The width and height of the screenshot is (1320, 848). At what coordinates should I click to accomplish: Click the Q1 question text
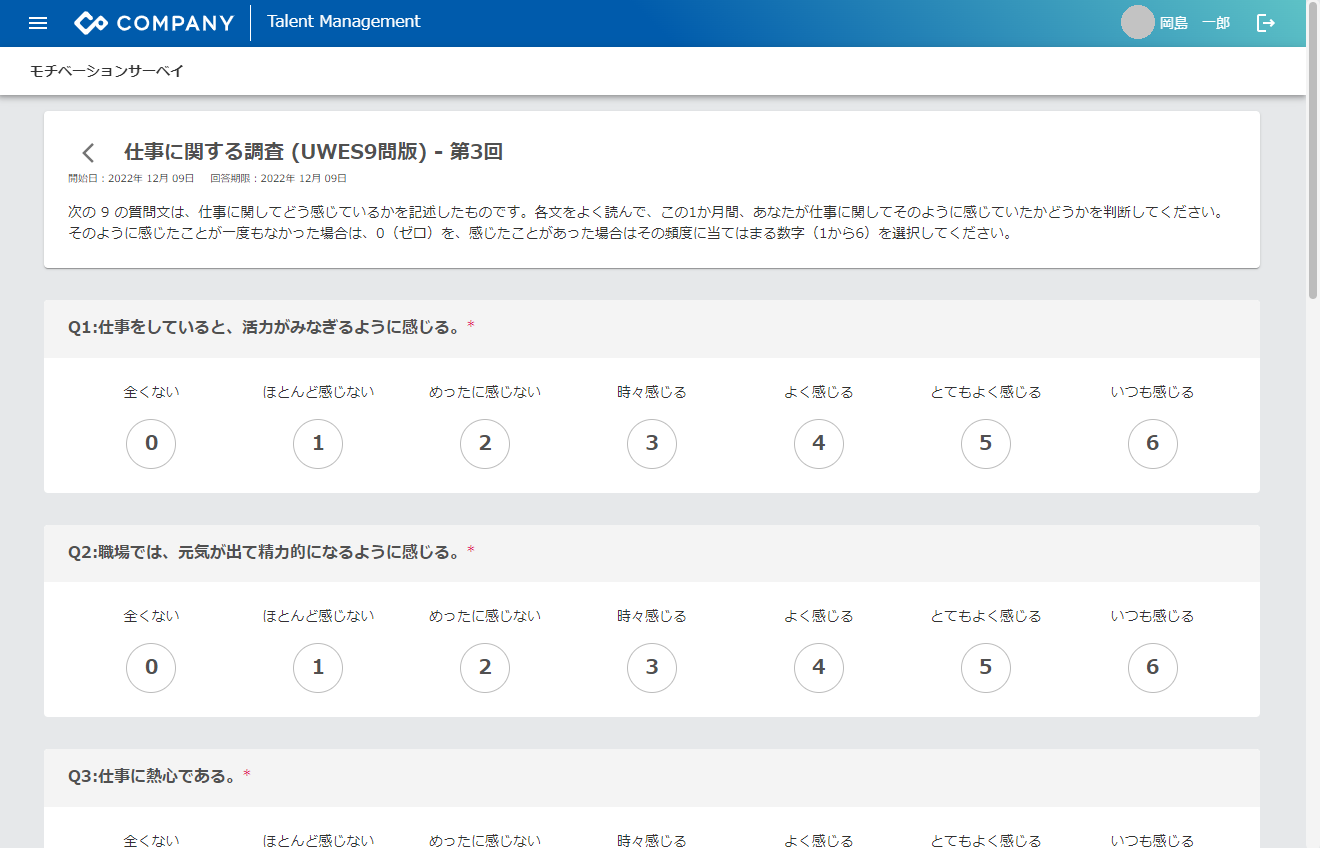pyautogui.click(x=265, y=327)
